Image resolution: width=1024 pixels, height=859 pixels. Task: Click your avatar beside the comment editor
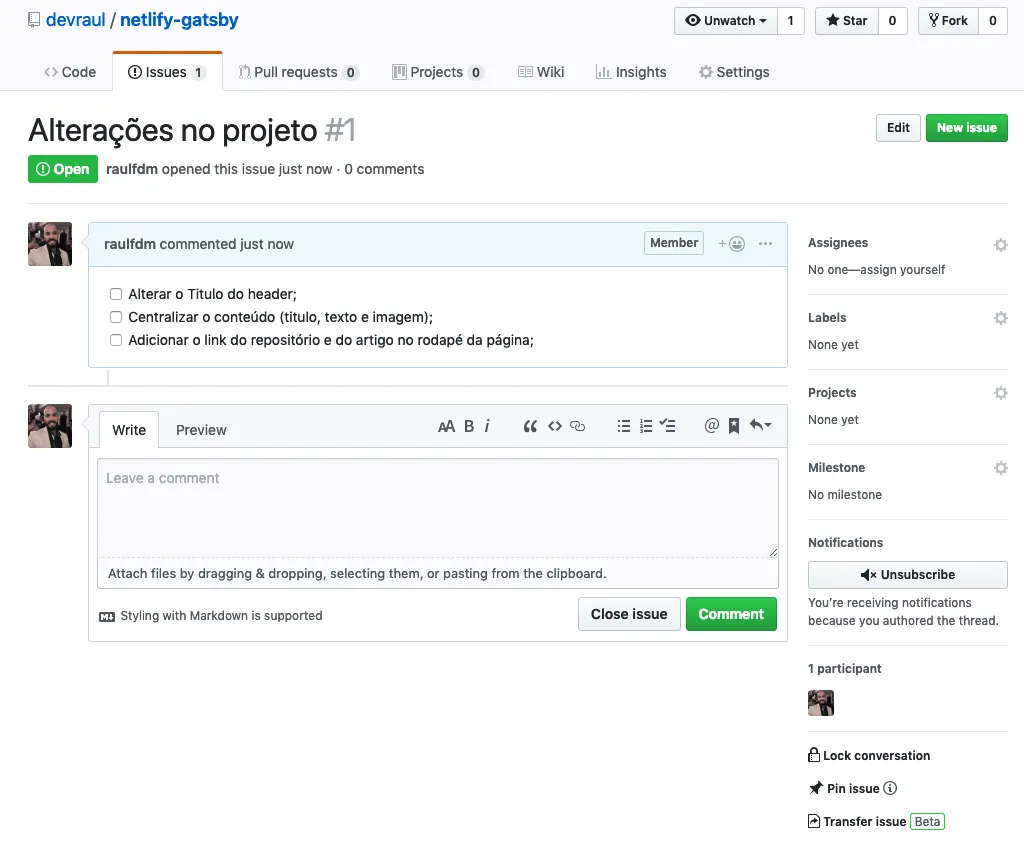click(50, 426)
